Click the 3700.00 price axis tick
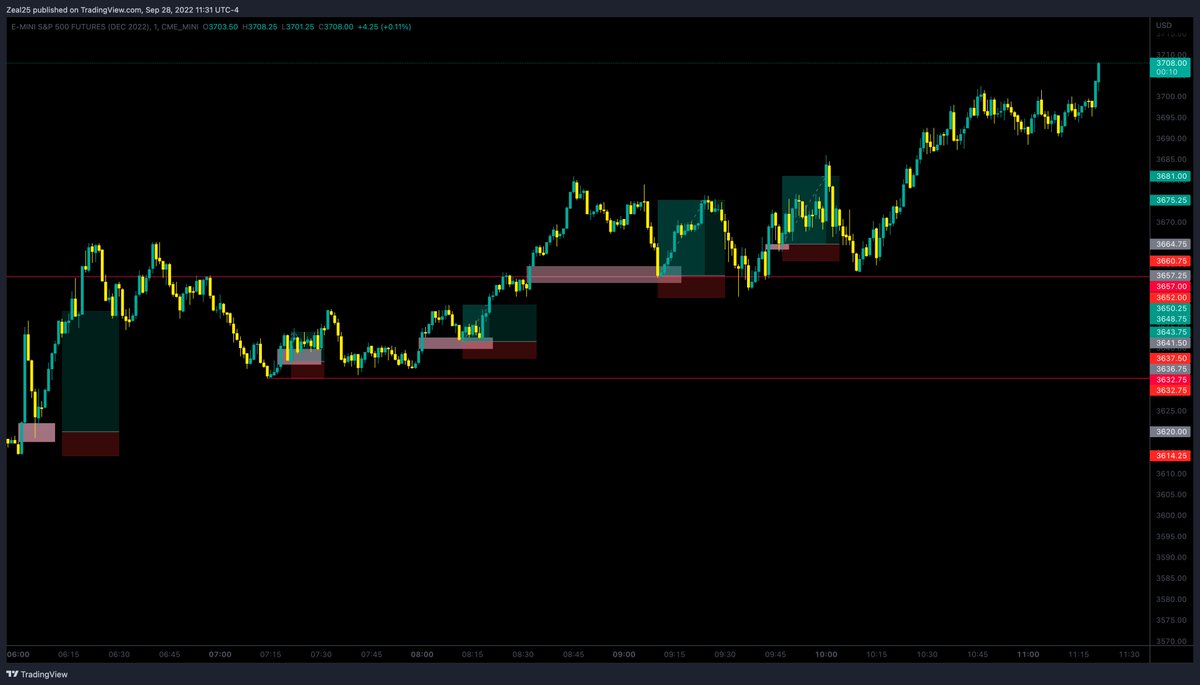The image size is (1200, 685). point(1169,97)
